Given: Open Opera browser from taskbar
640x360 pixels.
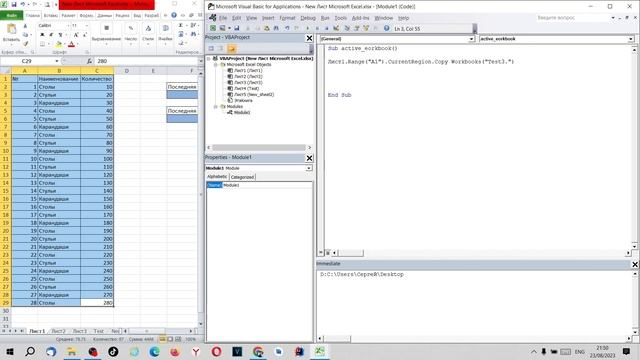Looking at the screenshot, I should coord(216,351).
